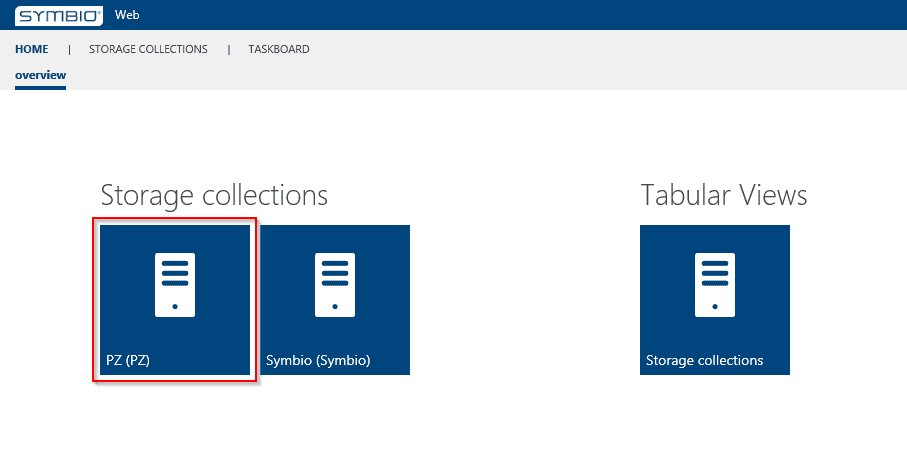907x466 pixels.
Task: Switch to STORAGE COLLECTIONS in navigation bar
Action: (x=148, y=49)
